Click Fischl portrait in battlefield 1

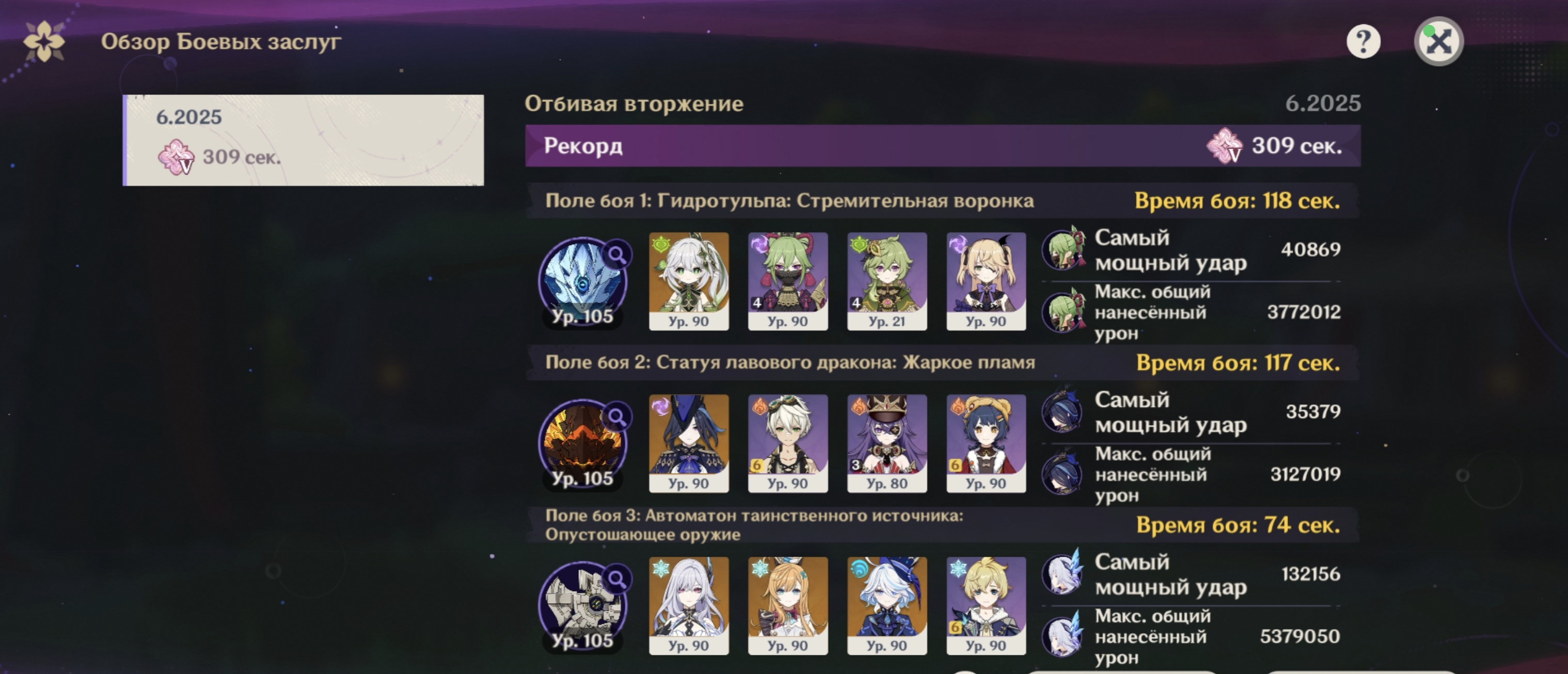(x=986, y=281)
